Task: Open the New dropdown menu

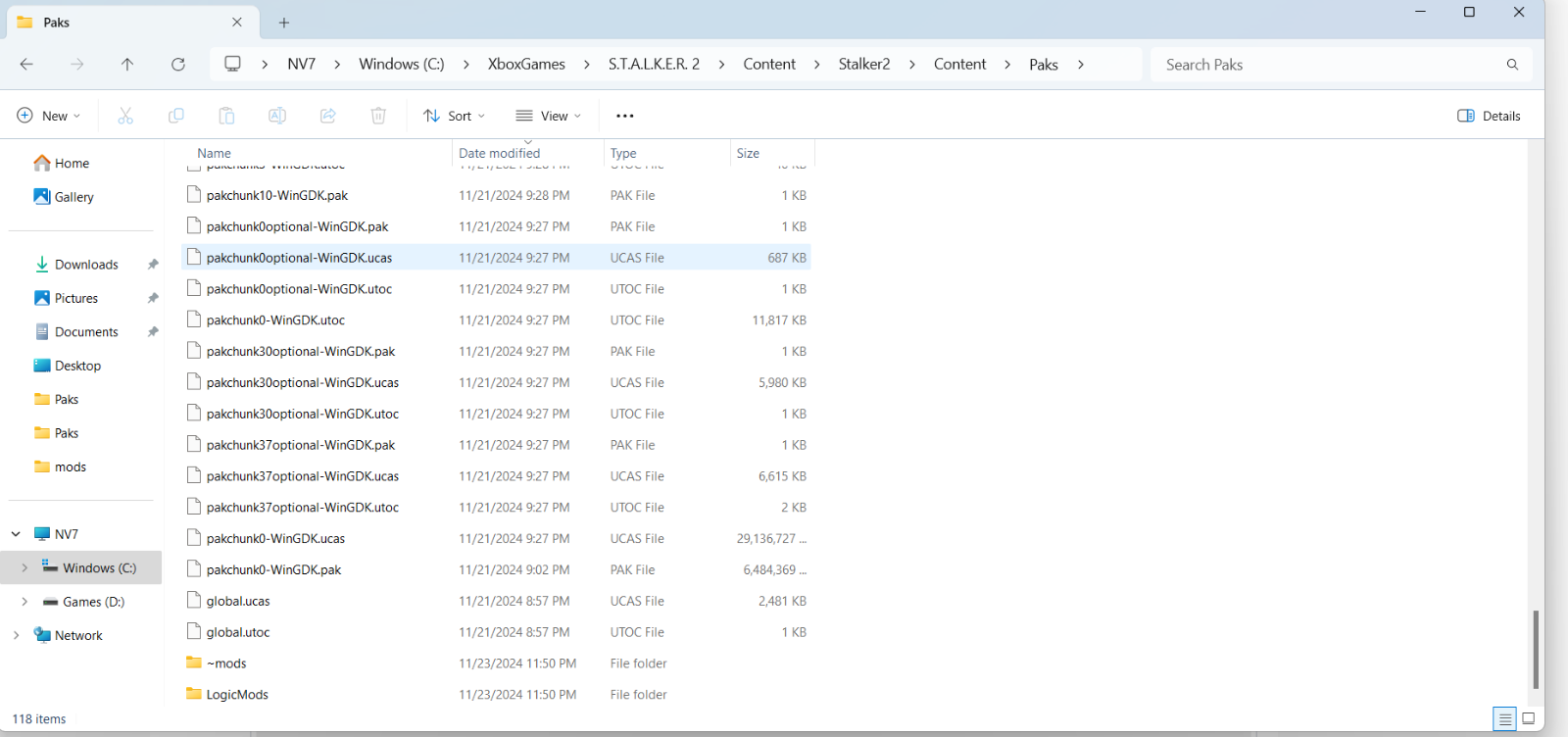Action: coord(49,116)
